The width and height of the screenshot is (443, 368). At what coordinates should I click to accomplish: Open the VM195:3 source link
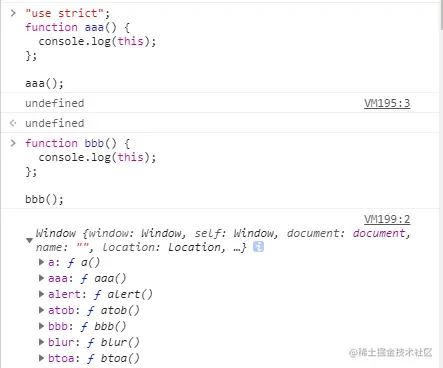click(387, 103)
